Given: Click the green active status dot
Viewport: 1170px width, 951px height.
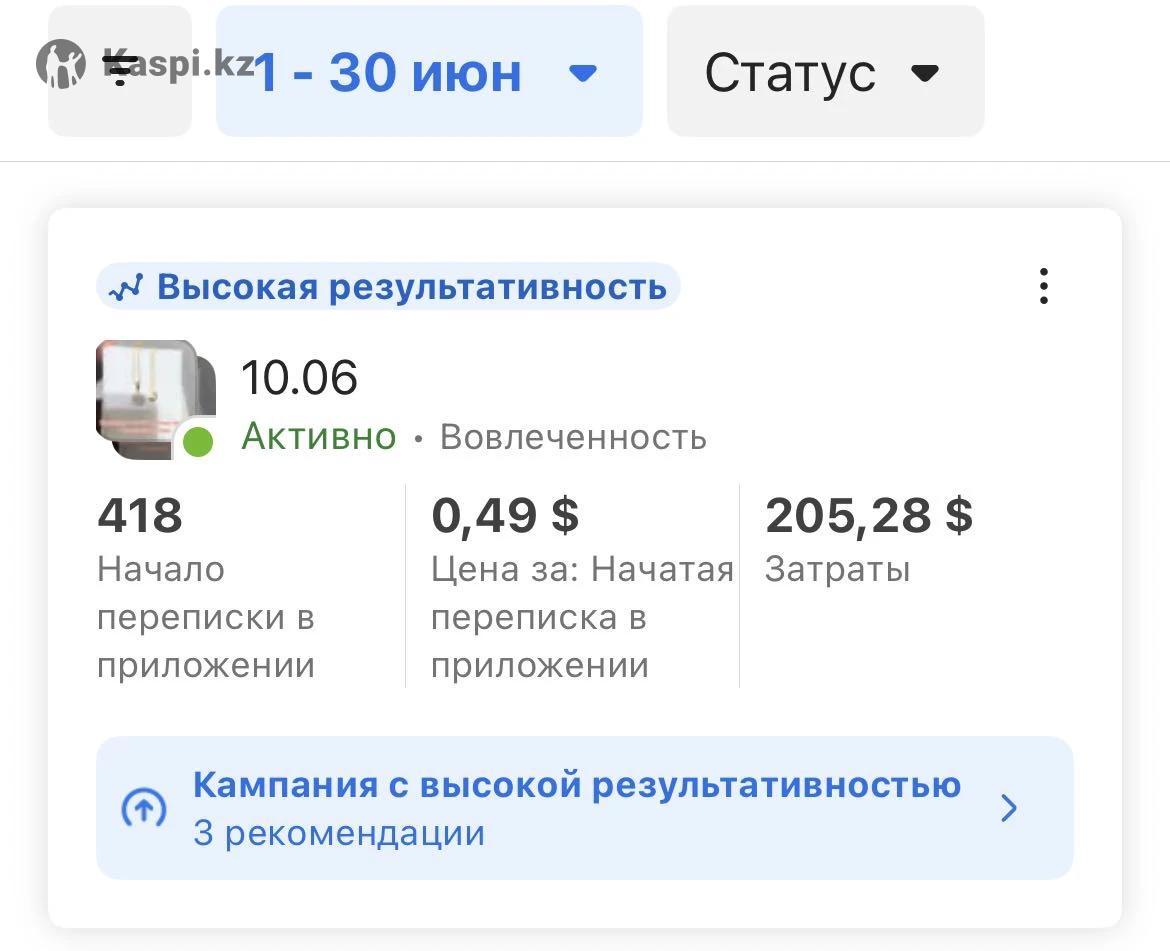Looking at the screenshot, I should point(198,441).
